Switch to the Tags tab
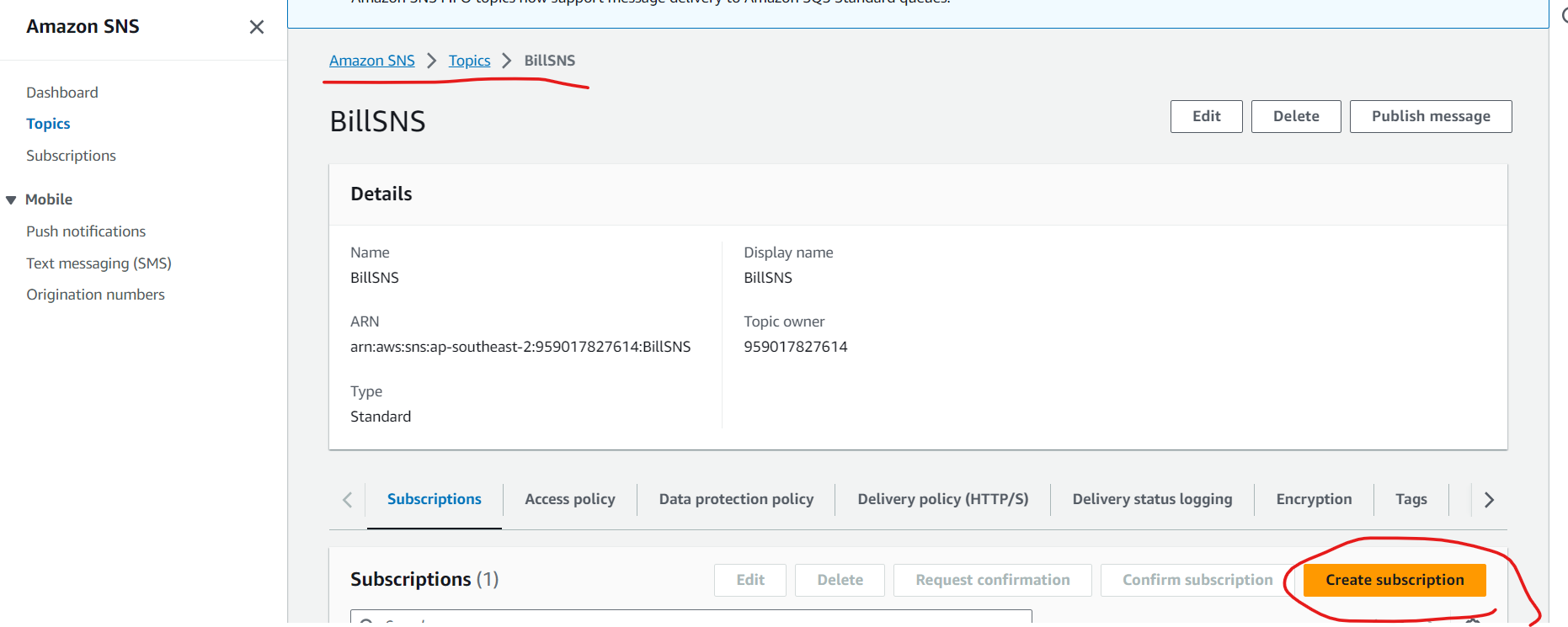Viewport: 1568px width, 627px height. 1411,499
